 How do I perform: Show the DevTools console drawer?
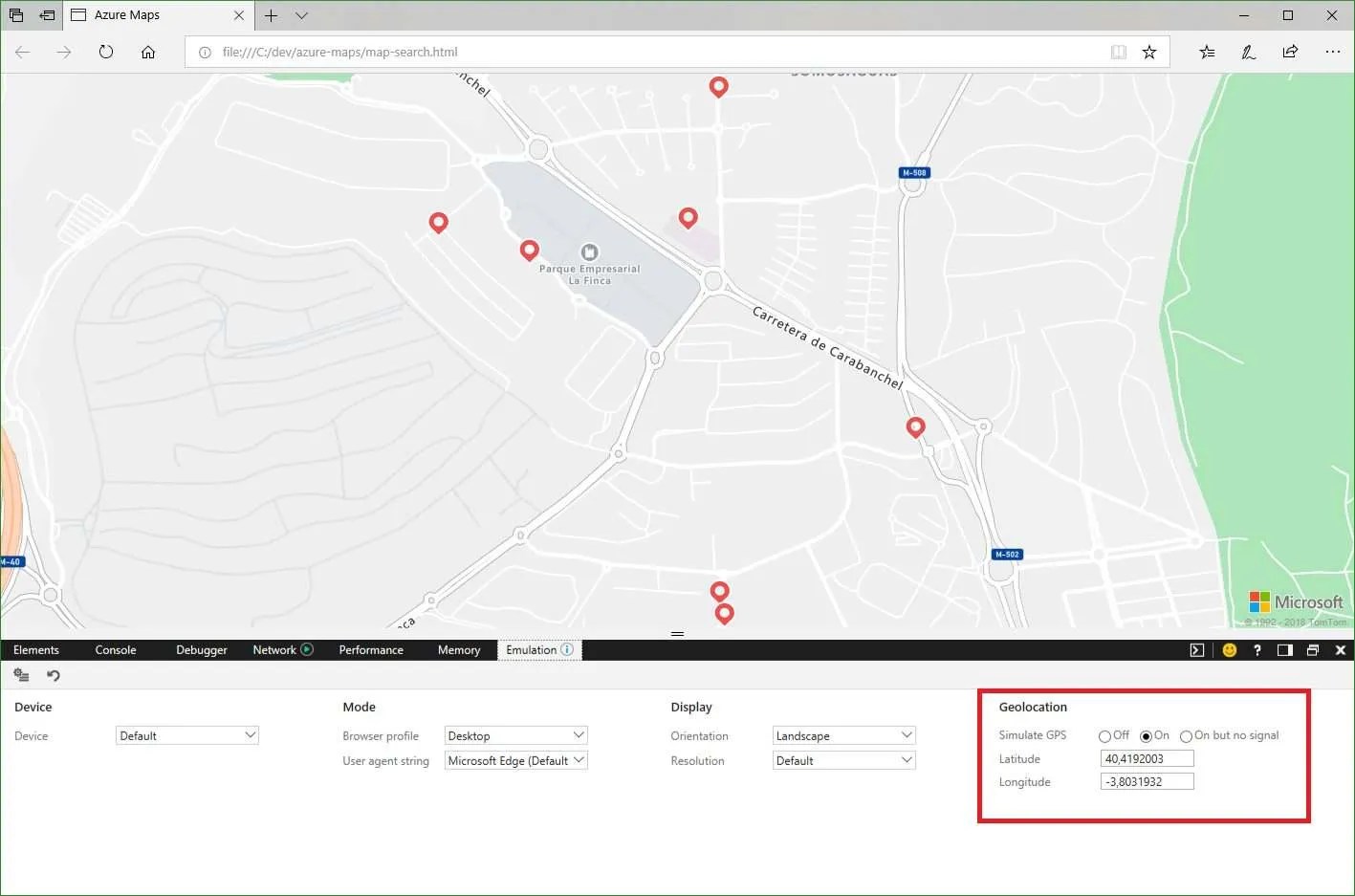pyautogui.click(x=1197, y=650)
